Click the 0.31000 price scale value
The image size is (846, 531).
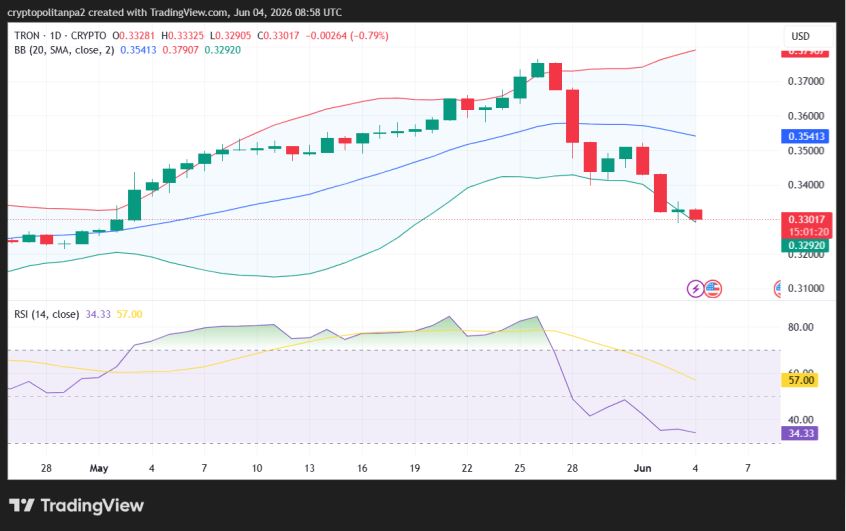(806, 288)
